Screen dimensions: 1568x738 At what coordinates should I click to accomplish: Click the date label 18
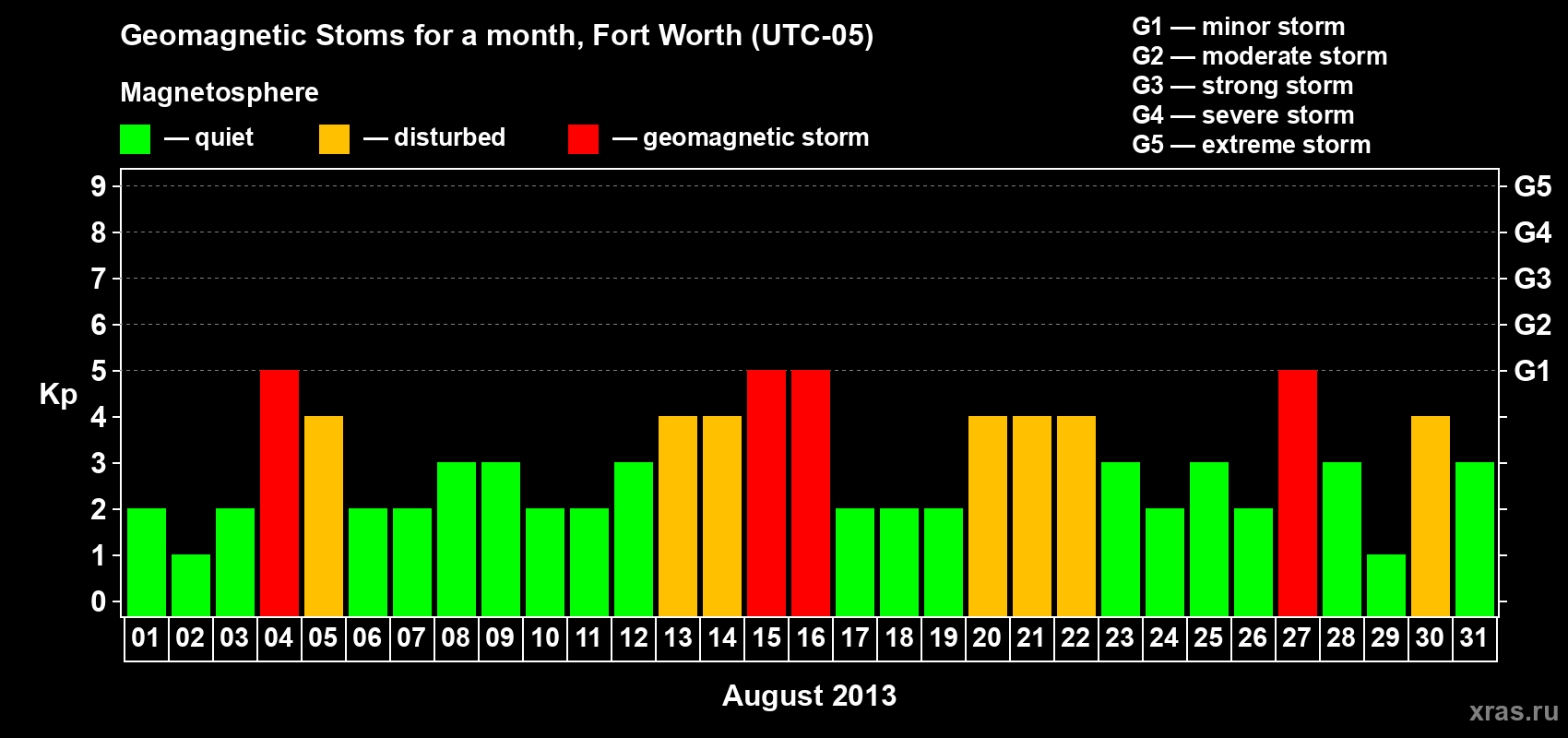click(x=898, y=637)
